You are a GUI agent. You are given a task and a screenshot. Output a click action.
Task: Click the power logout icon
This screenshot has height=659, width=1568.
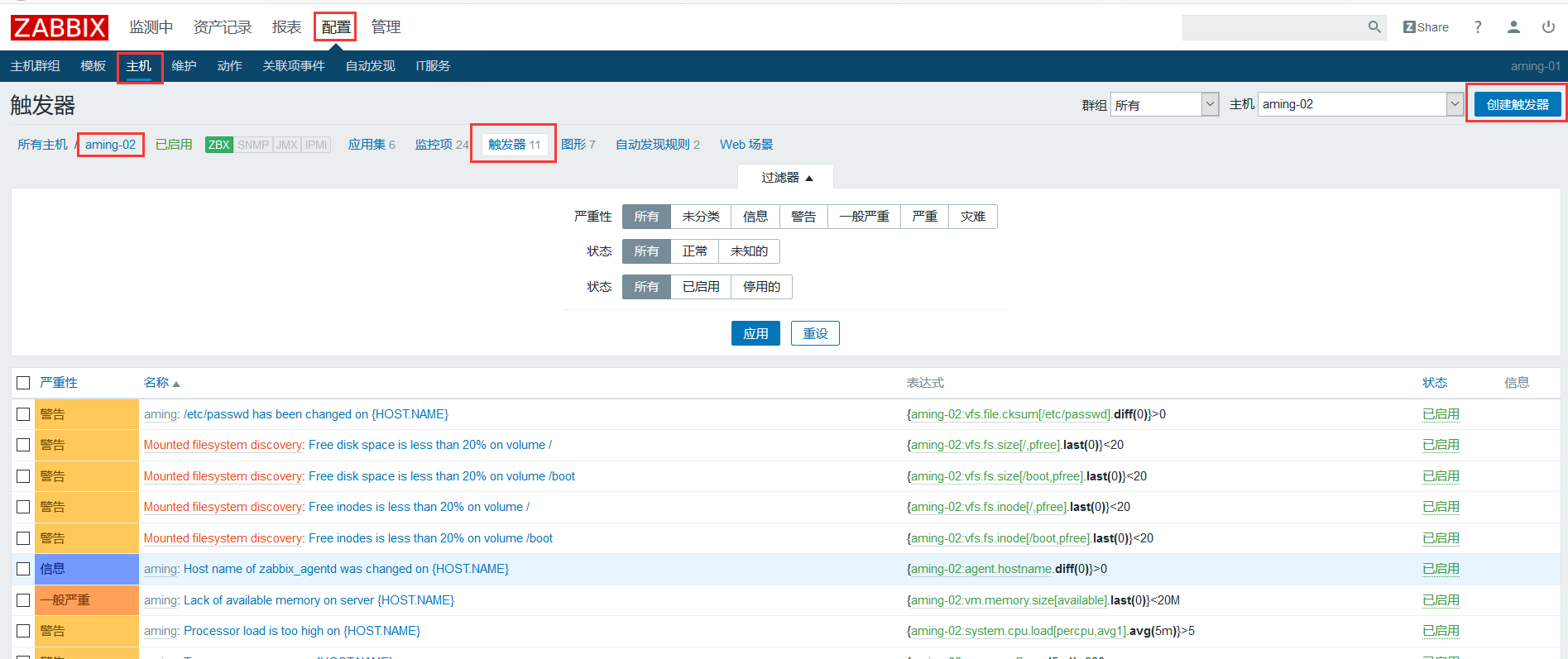point(1548,27)
